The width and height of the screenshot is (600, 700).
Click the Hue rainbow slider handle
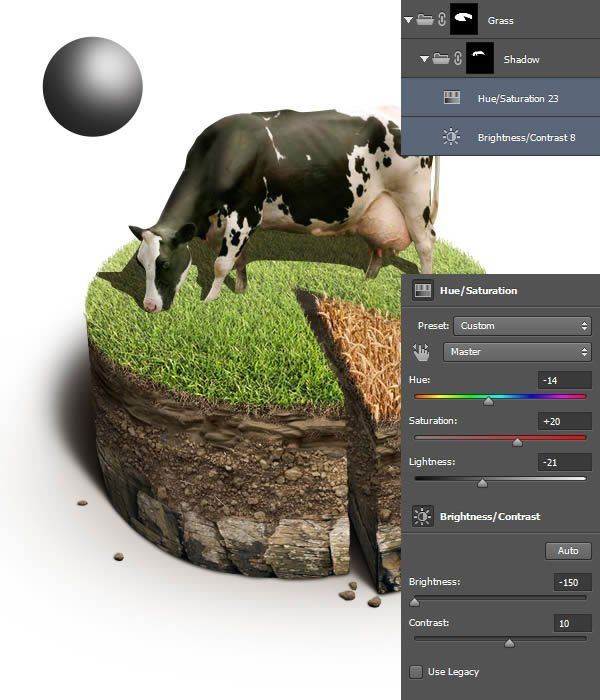pos(488,401)
